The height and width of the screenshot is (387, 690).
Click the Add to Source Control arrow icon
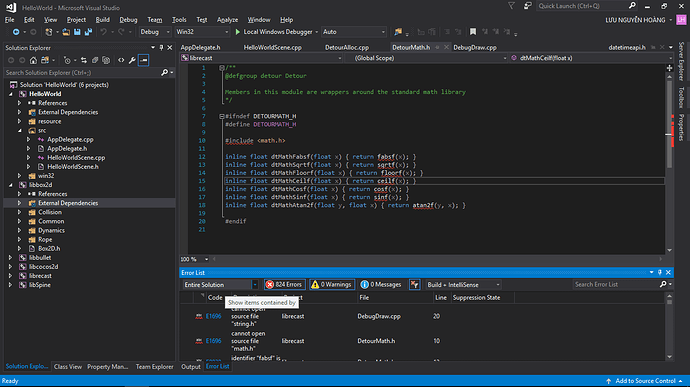pyautogui.click(x=609, y=381)
